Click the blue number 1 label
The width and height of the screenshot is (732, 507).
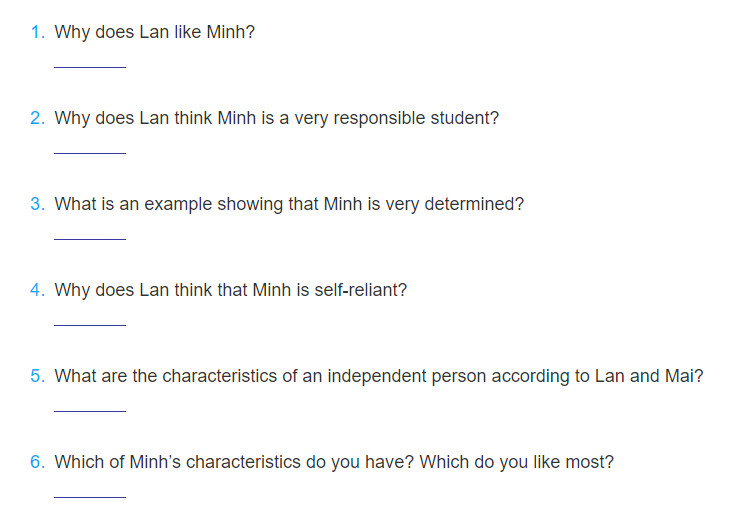pyautogui.click(x=37, y=32)
